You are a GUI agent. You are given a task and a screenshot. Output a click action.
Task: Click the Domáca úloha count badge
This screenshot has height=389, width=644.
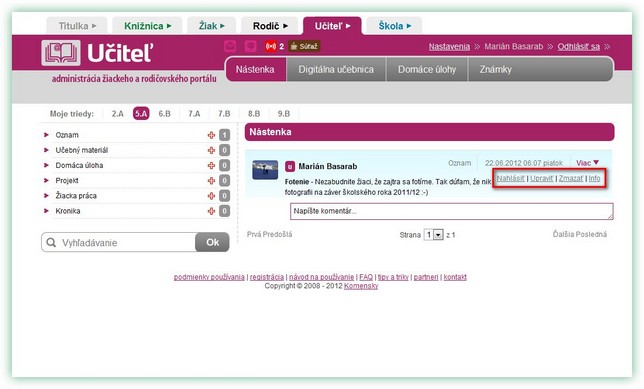[224, 166]
